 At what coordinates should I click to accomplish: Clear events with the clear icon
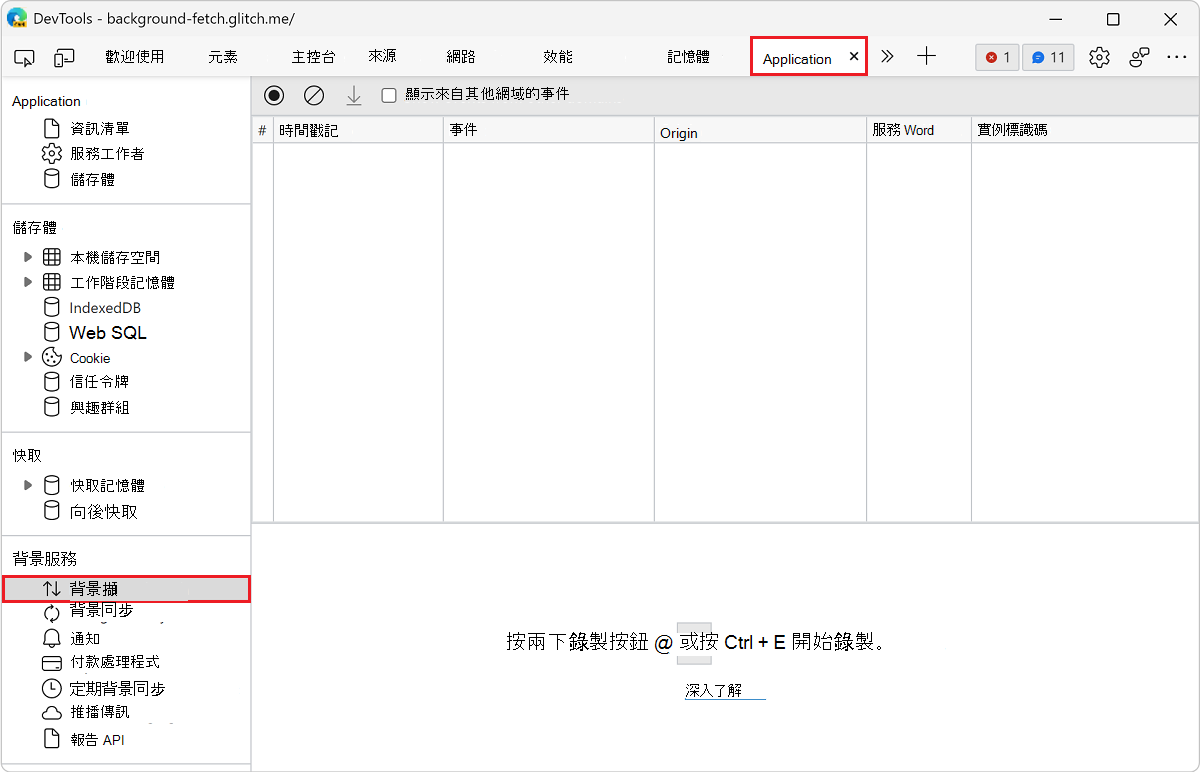tap(314, 95)
